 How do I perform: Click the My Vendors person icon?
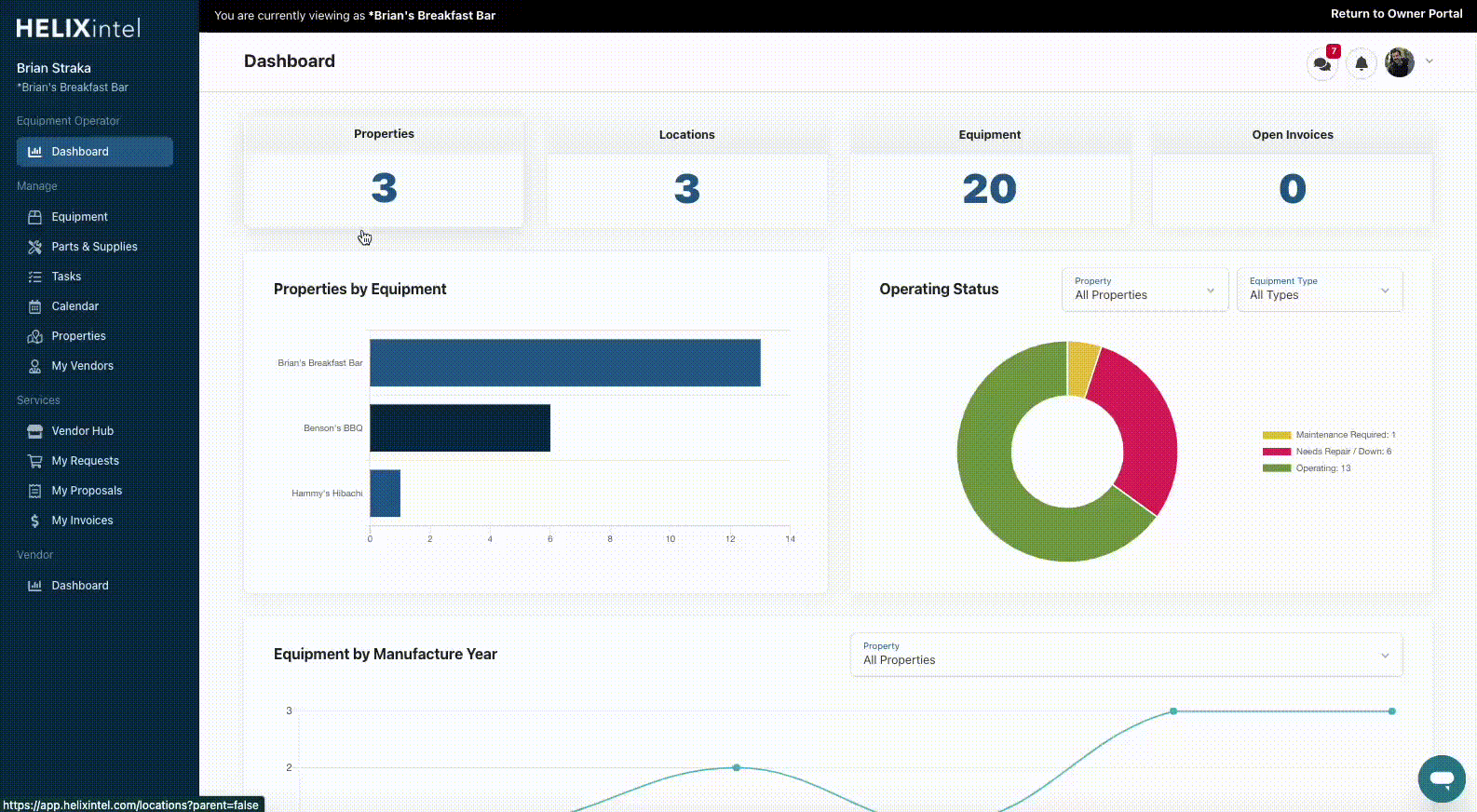point(34,366)
